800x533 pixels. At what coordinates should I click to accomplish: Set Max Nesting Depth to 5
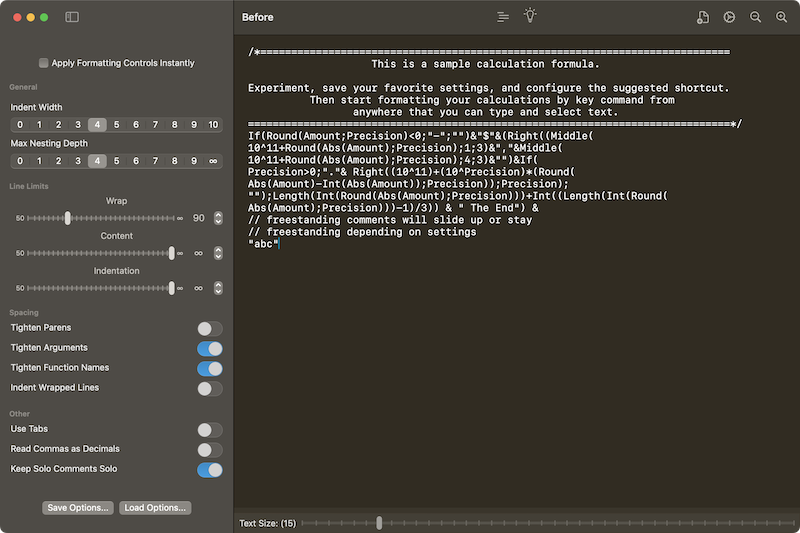116,161
